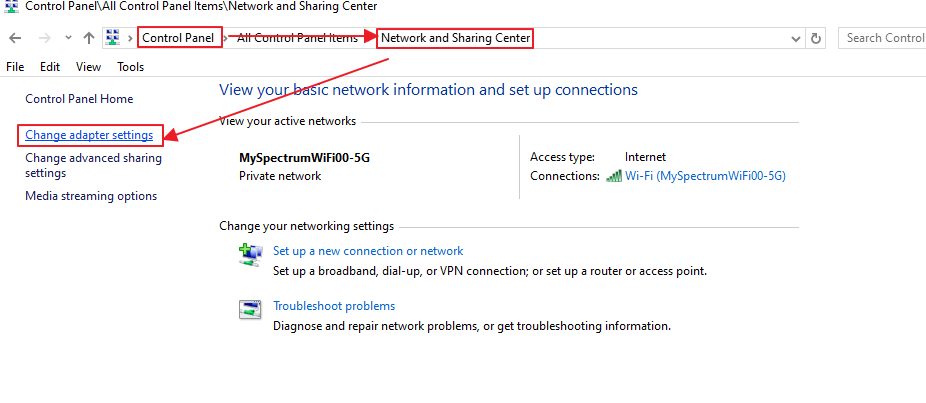Open recent locations dropdown arrow
This screenshot has width=926, height=403.
tap(69, 38)
